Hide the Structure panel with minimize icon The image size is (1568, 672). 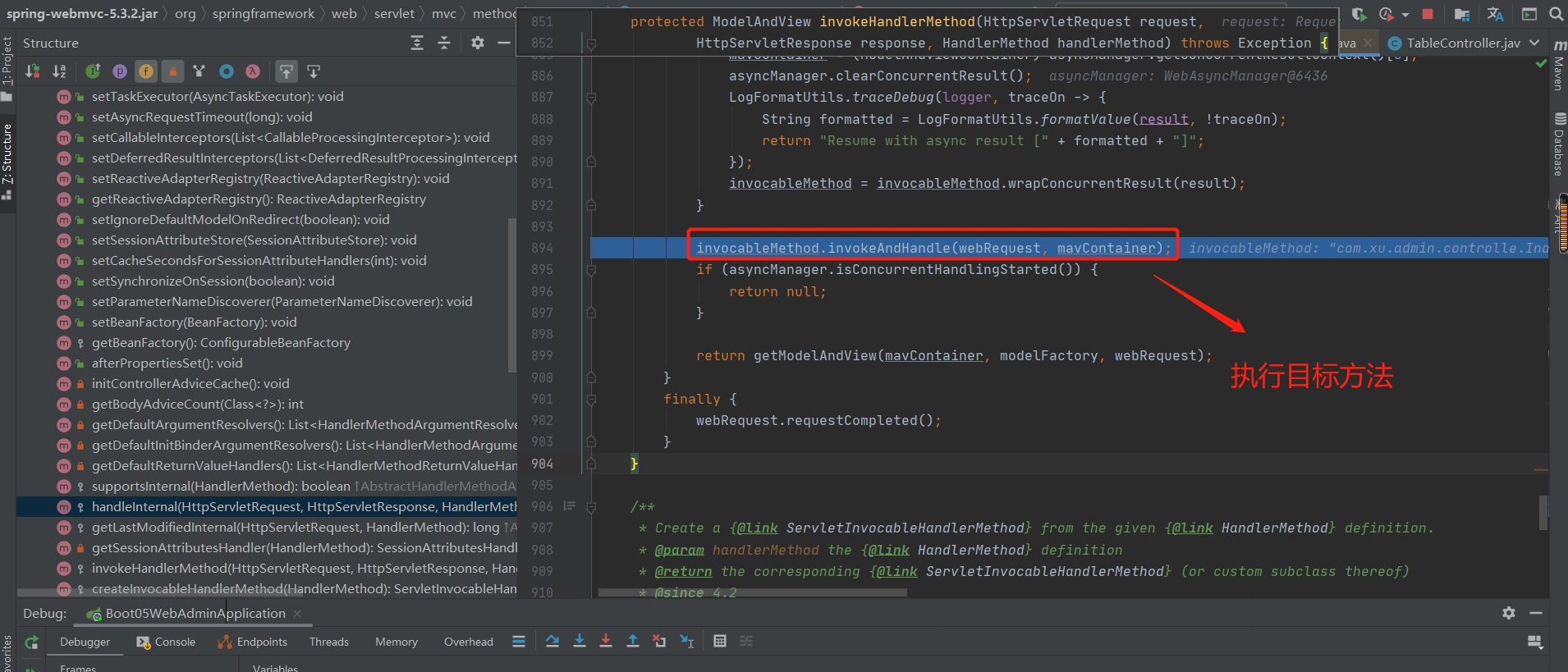504,43
